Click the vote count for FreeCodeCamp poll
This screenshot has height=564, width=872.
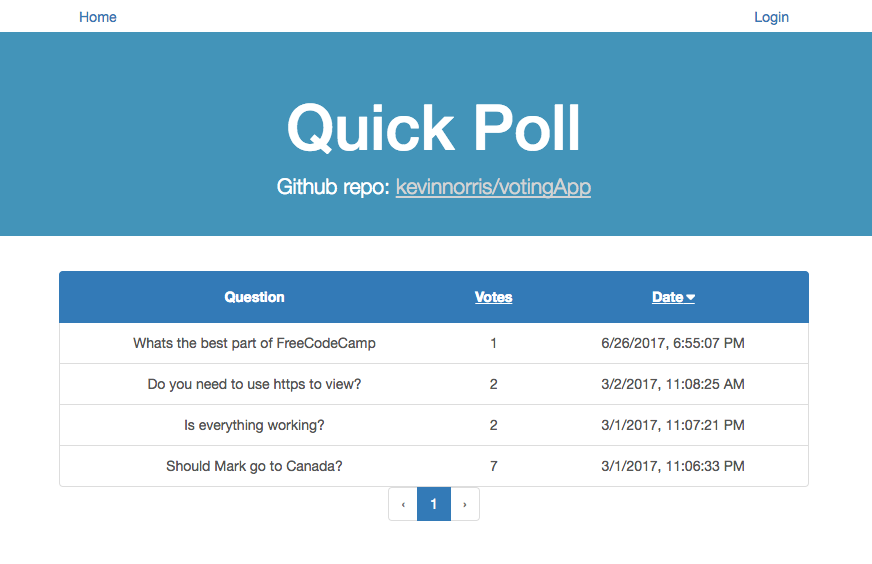[494, 343]
